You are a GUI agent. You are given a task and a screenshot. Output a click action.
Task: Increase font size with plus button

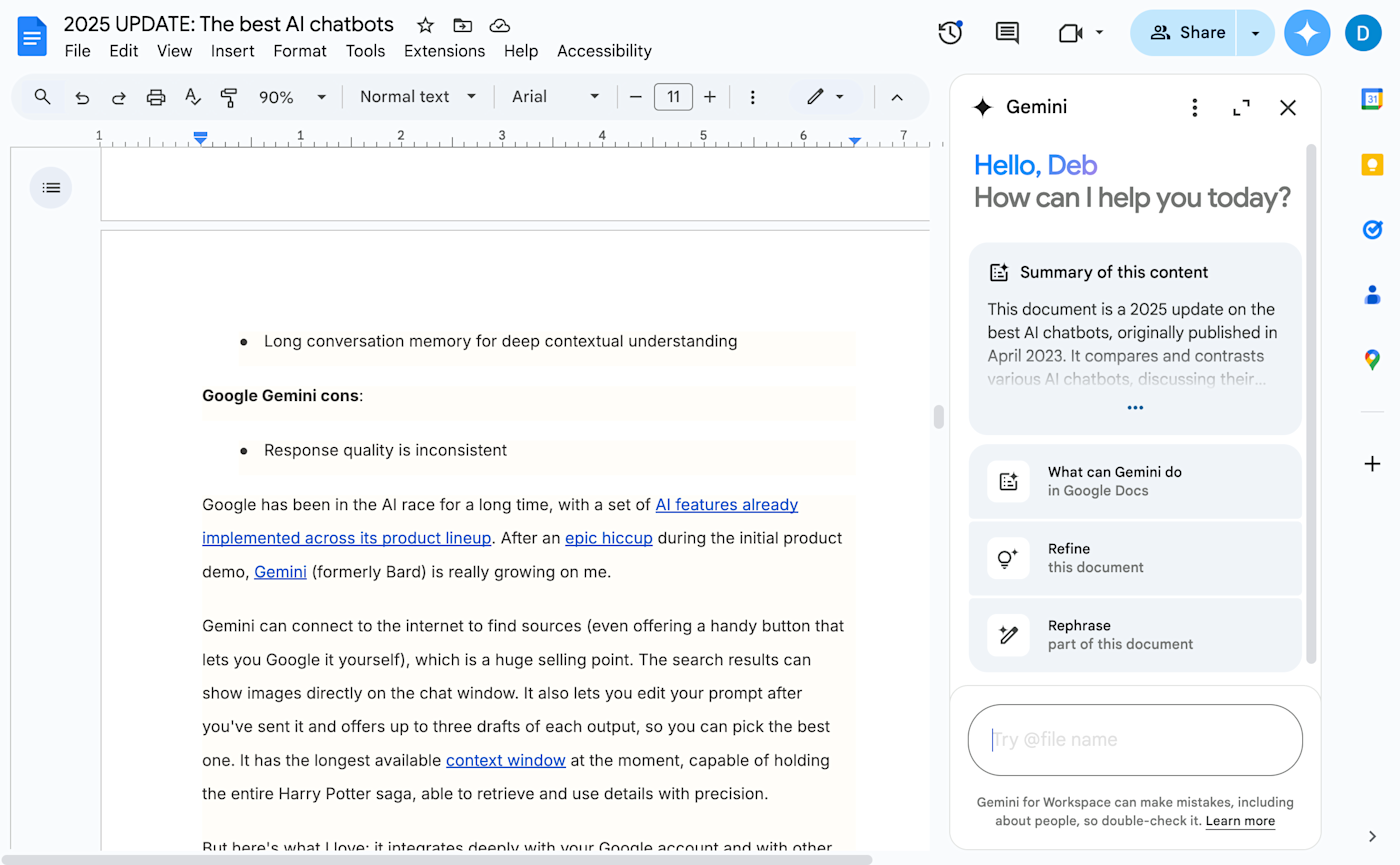710,97
